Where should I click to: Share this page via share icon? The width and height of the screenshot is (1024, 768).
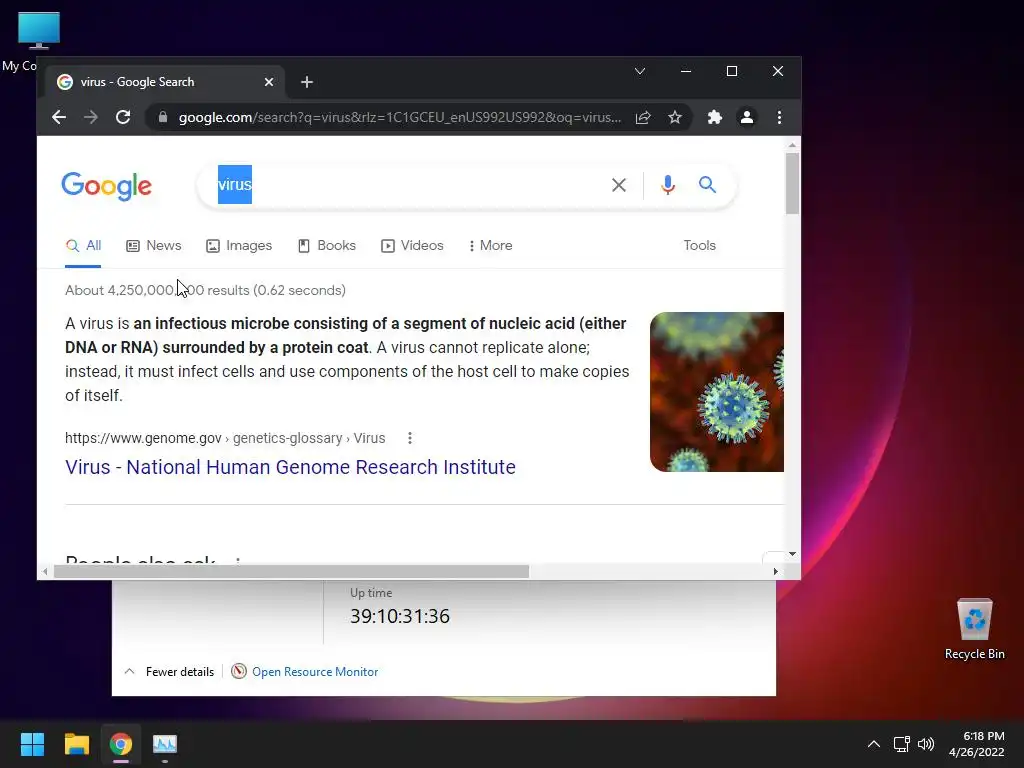pyautogui.click(x=643, y=118)
